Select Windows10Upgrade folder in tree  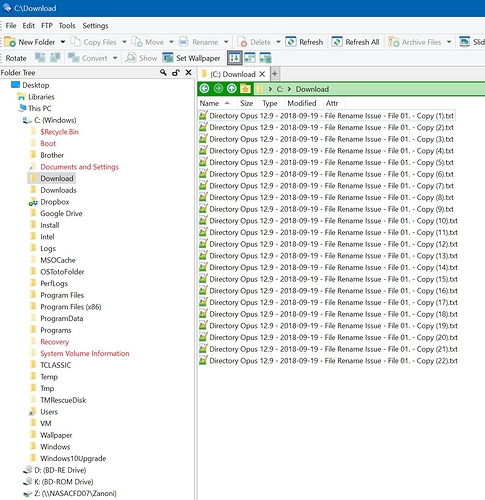73,458
